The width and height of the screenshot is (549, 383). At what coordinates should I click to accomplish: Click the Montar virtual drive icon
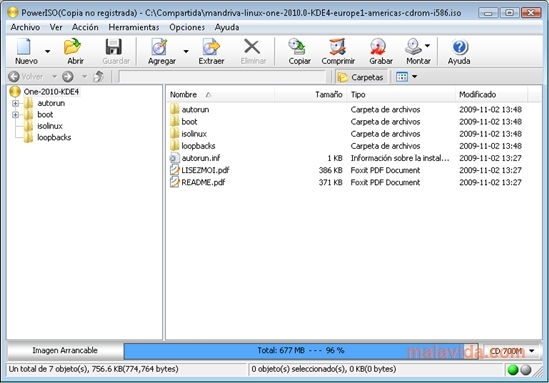414,47
